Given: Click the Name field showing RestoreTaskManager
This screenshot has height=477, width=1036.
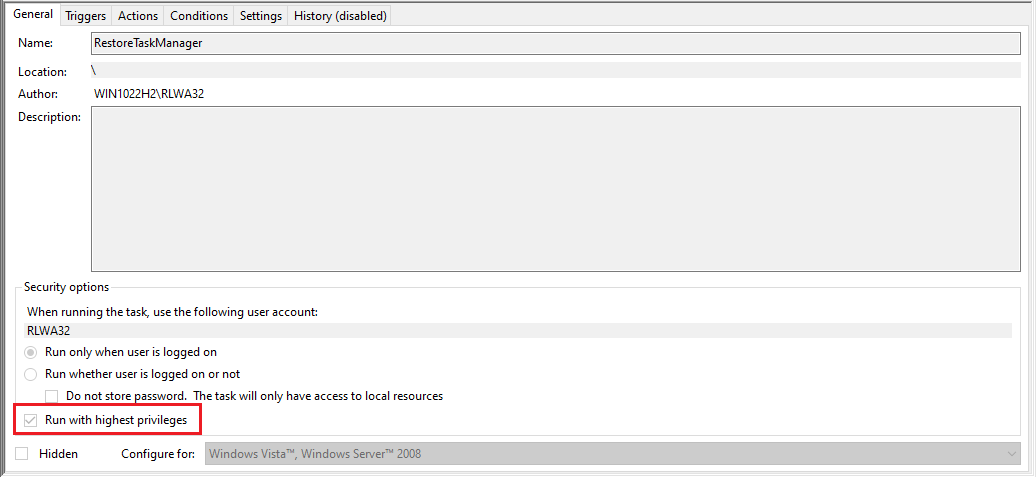Looking at the screenshot, I should (556, 43).
